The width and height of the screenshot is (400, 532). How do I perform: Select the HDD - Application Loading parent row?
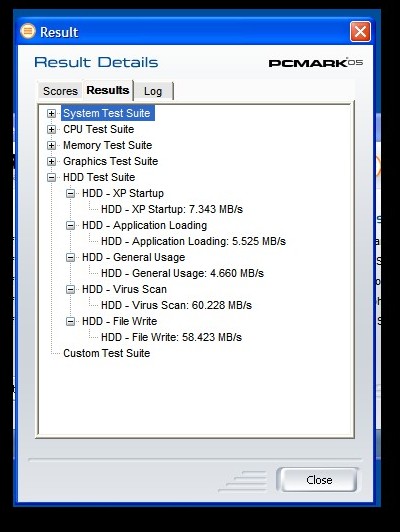coord(145,225)
